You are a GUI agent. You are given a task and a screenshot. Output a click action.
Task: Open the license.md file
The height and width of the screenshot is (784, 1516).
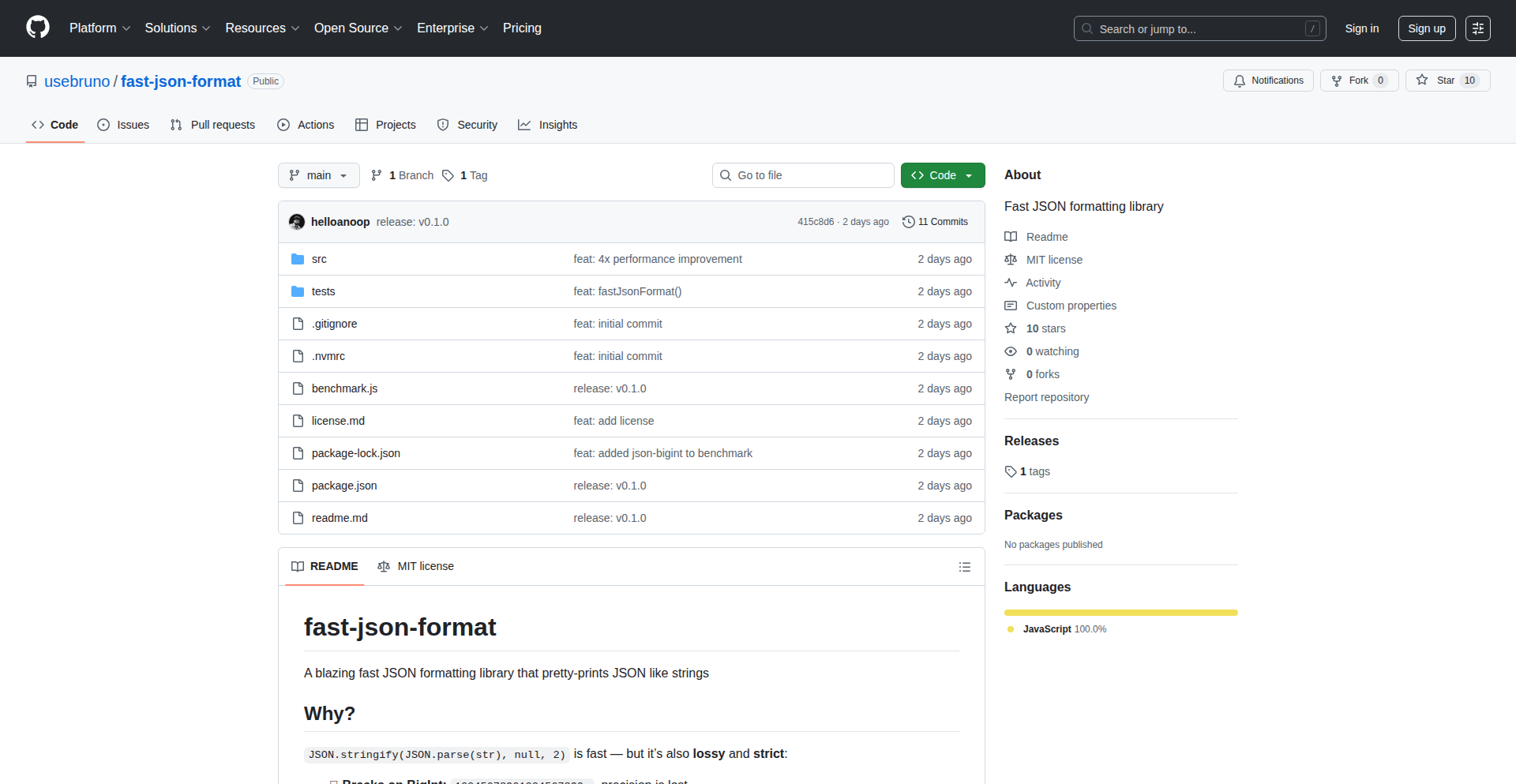[338, 421]
